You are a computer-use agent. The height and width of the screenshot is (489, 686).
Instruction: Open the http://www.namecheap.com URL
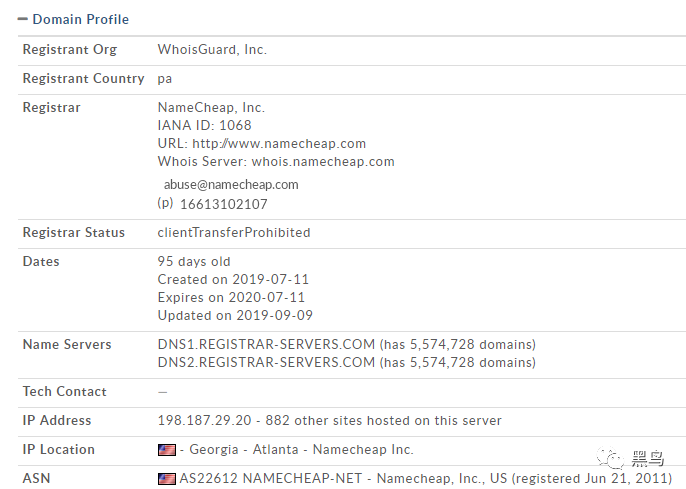point(279,143)
